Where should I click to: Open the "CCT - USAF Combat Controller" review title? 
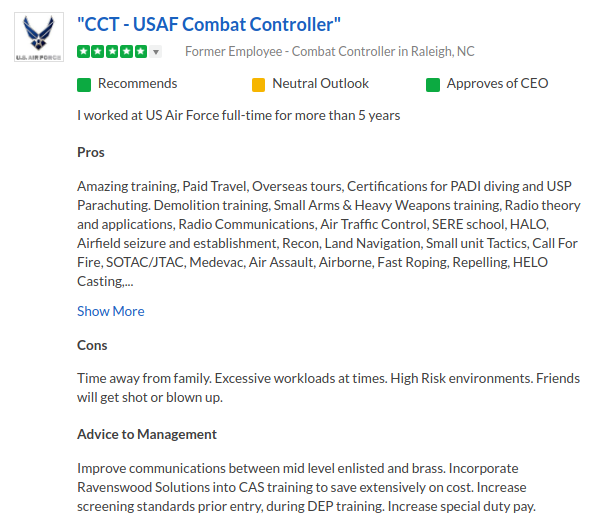(208, 23)
